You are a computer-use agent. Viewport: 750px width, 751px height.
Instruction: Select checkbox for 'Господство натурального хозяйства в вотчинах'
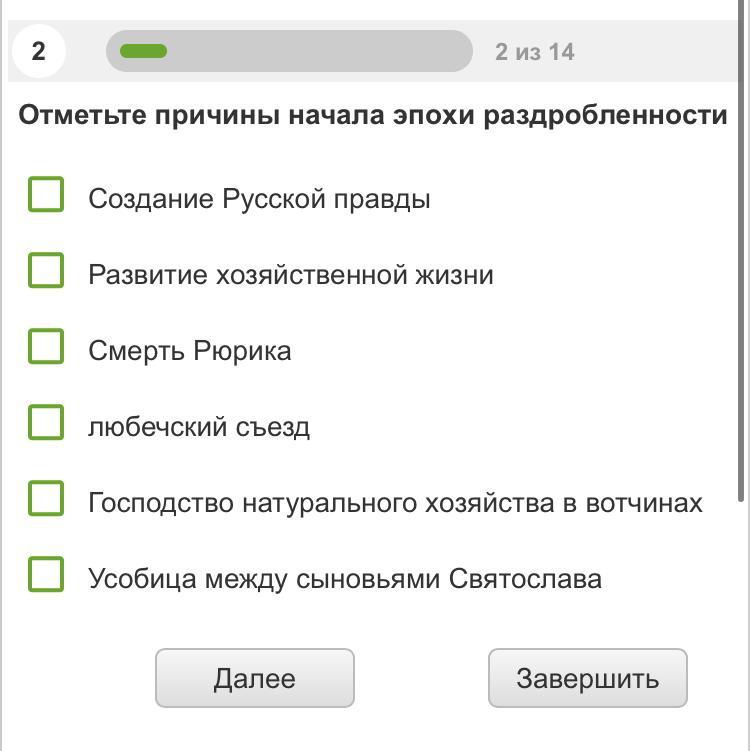pyautogui.click(x=46, y=499)
